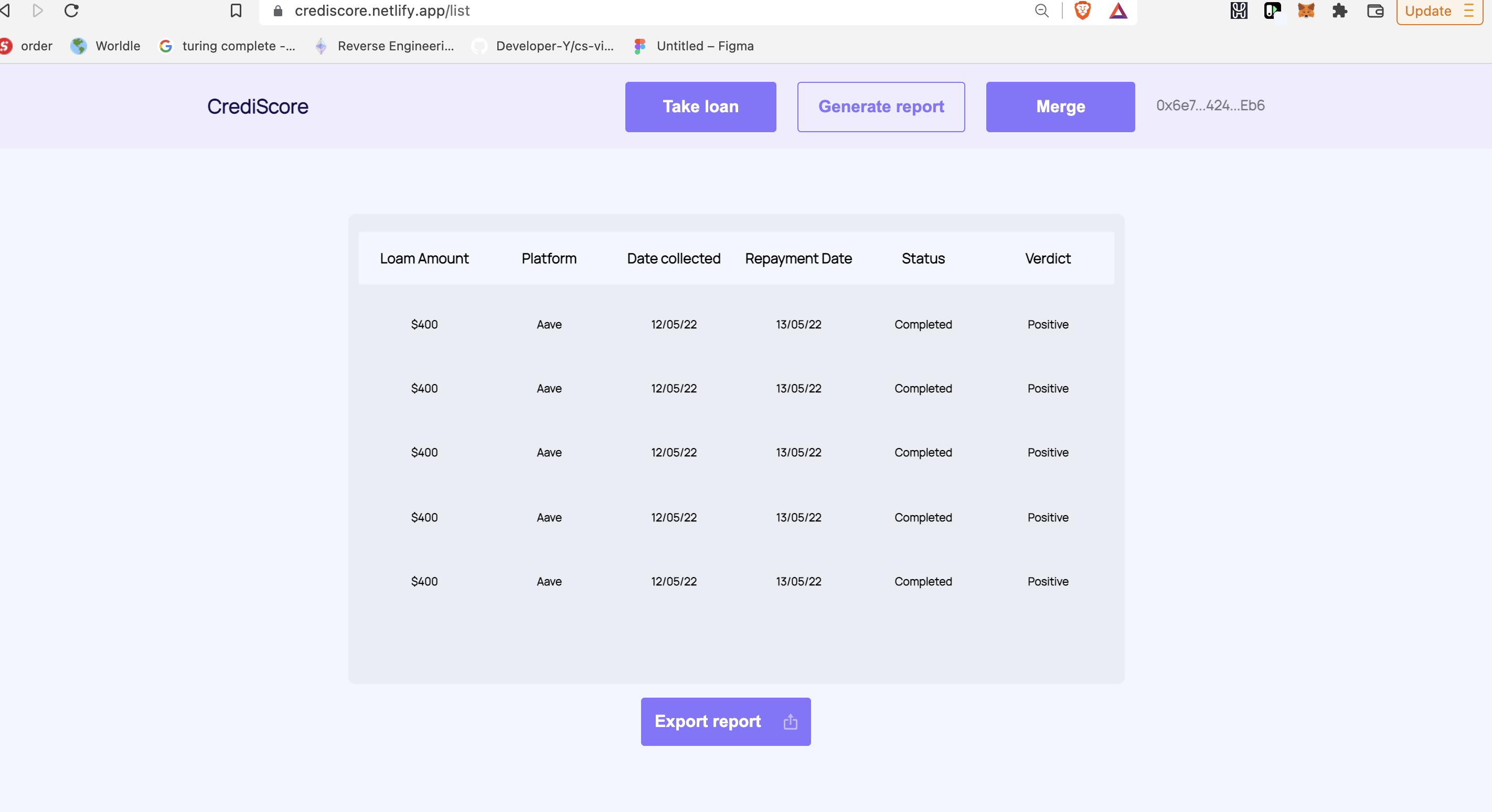
Task: Click the $400 amount in the first row
Action: (424, 324)
